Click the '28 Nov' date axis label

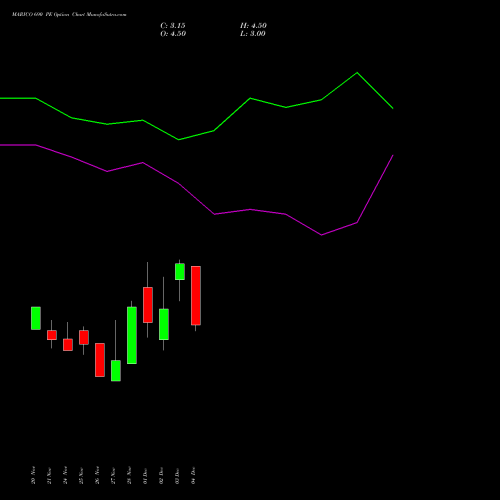[129, 475]
